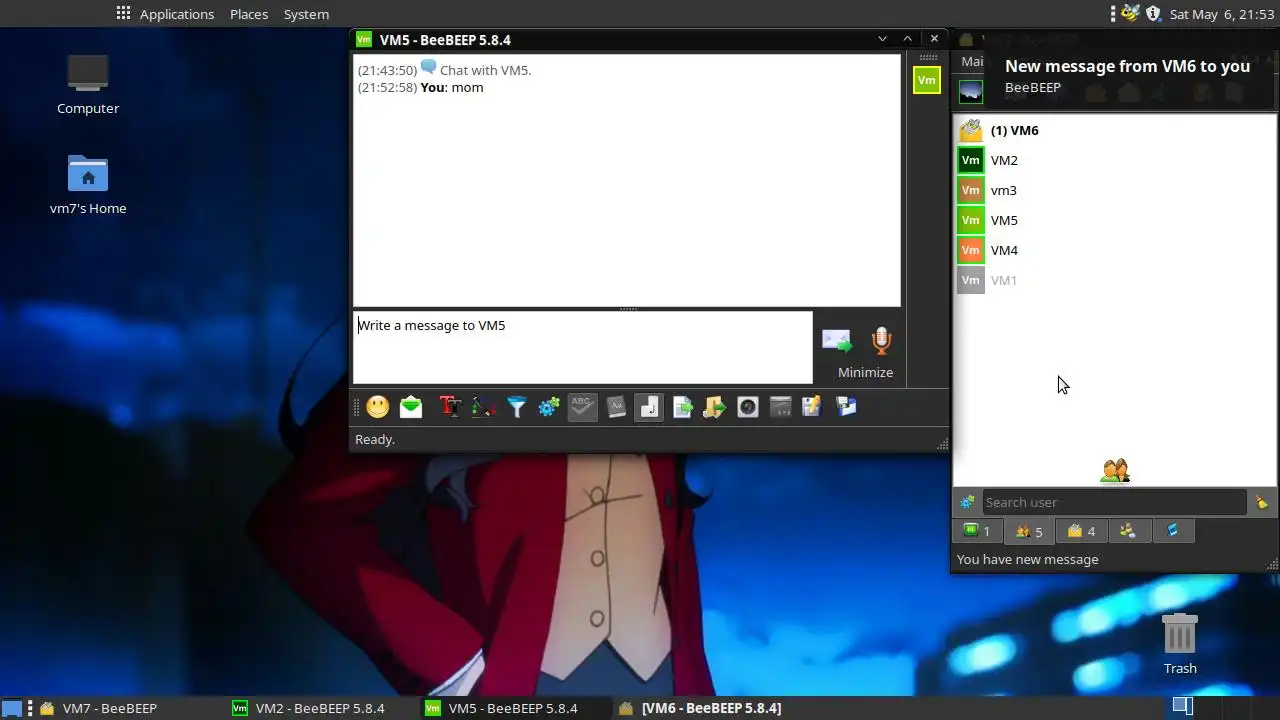This screenshot has width=1280, height=720.
Task: Clear search with broom icon
Action: click(1262, 502)
